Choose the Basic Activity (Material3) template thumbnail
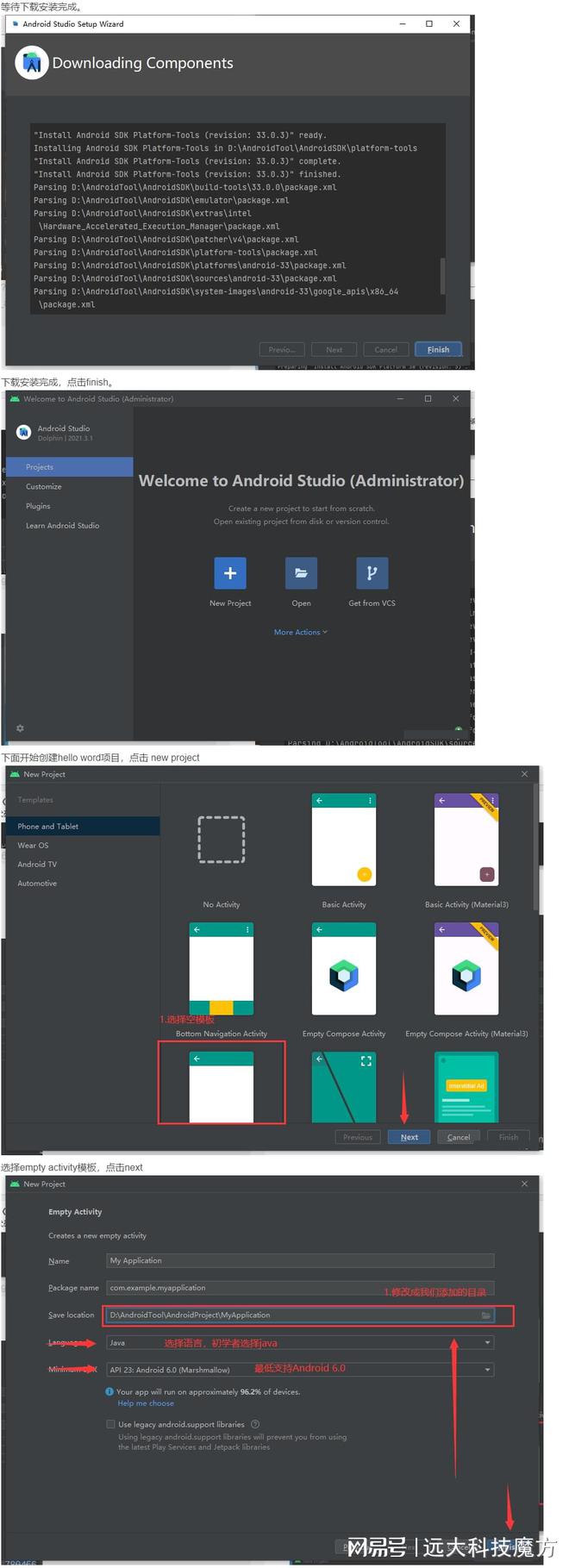 click(x=466, y=840)
